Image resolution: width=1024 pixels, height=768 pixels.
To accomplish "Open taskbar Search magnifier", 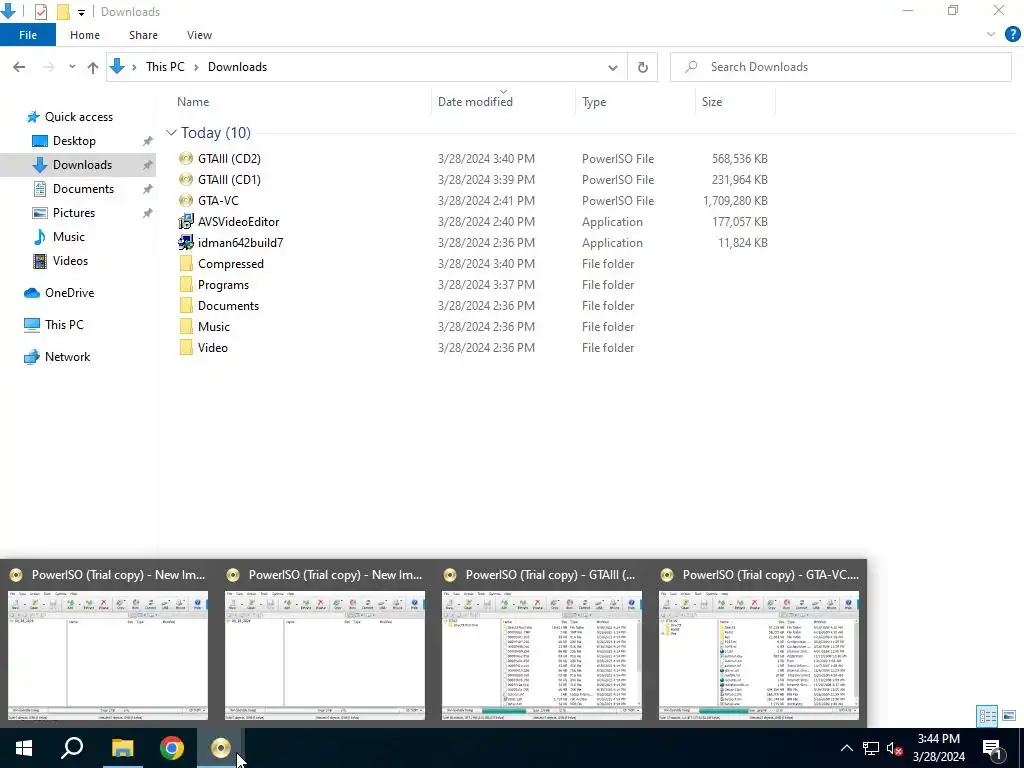I will pyautogui.click(x=72, y=748).
